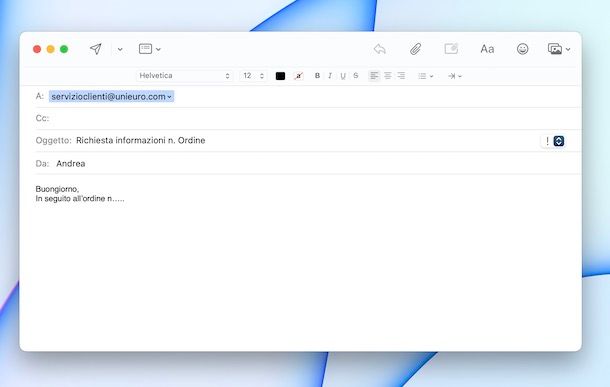Open the message priority selector

(x=553, y=141)
